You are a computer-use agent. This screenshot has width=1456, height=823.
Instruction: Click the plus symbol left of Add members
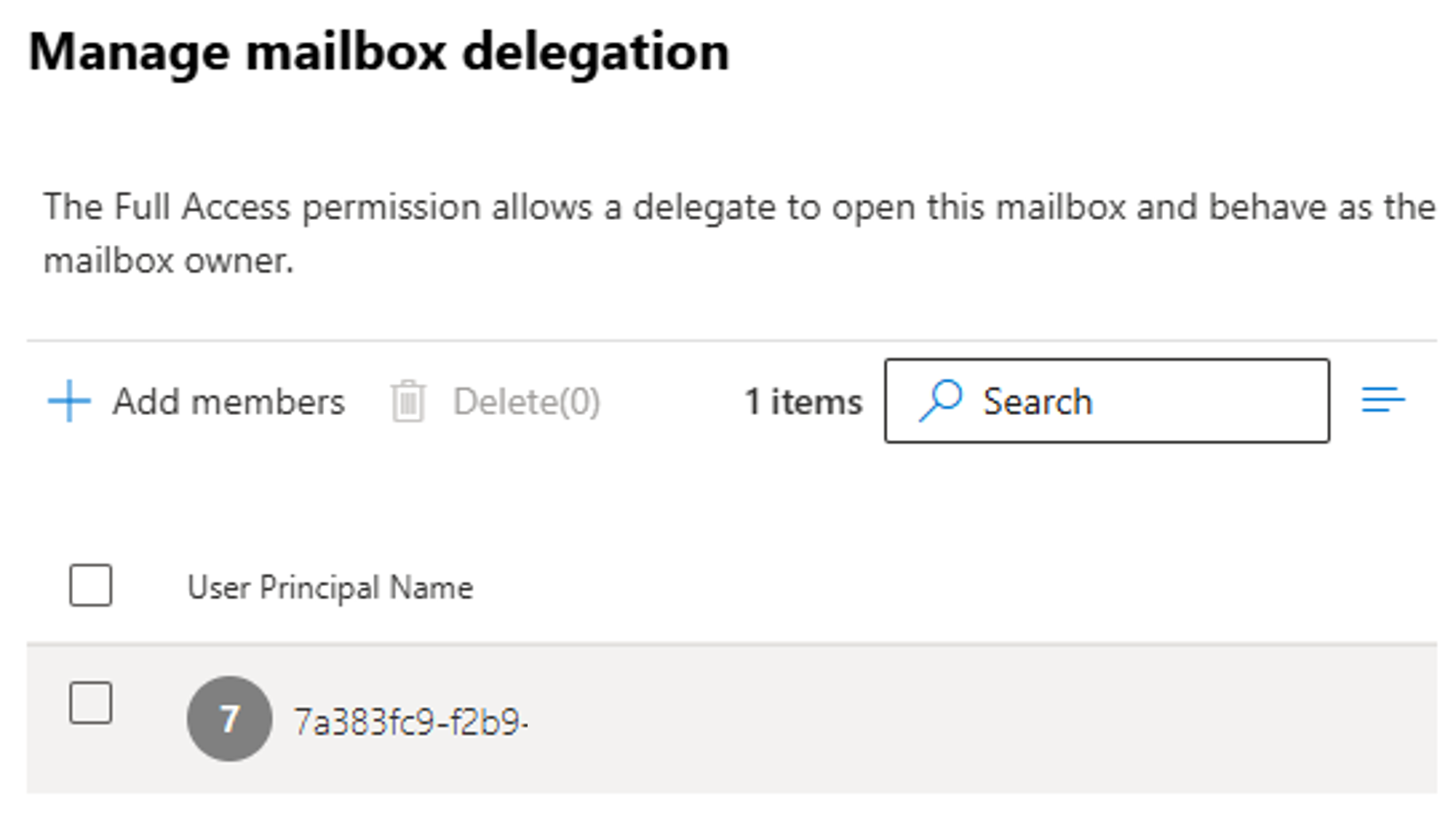click(x=68, y=401)
